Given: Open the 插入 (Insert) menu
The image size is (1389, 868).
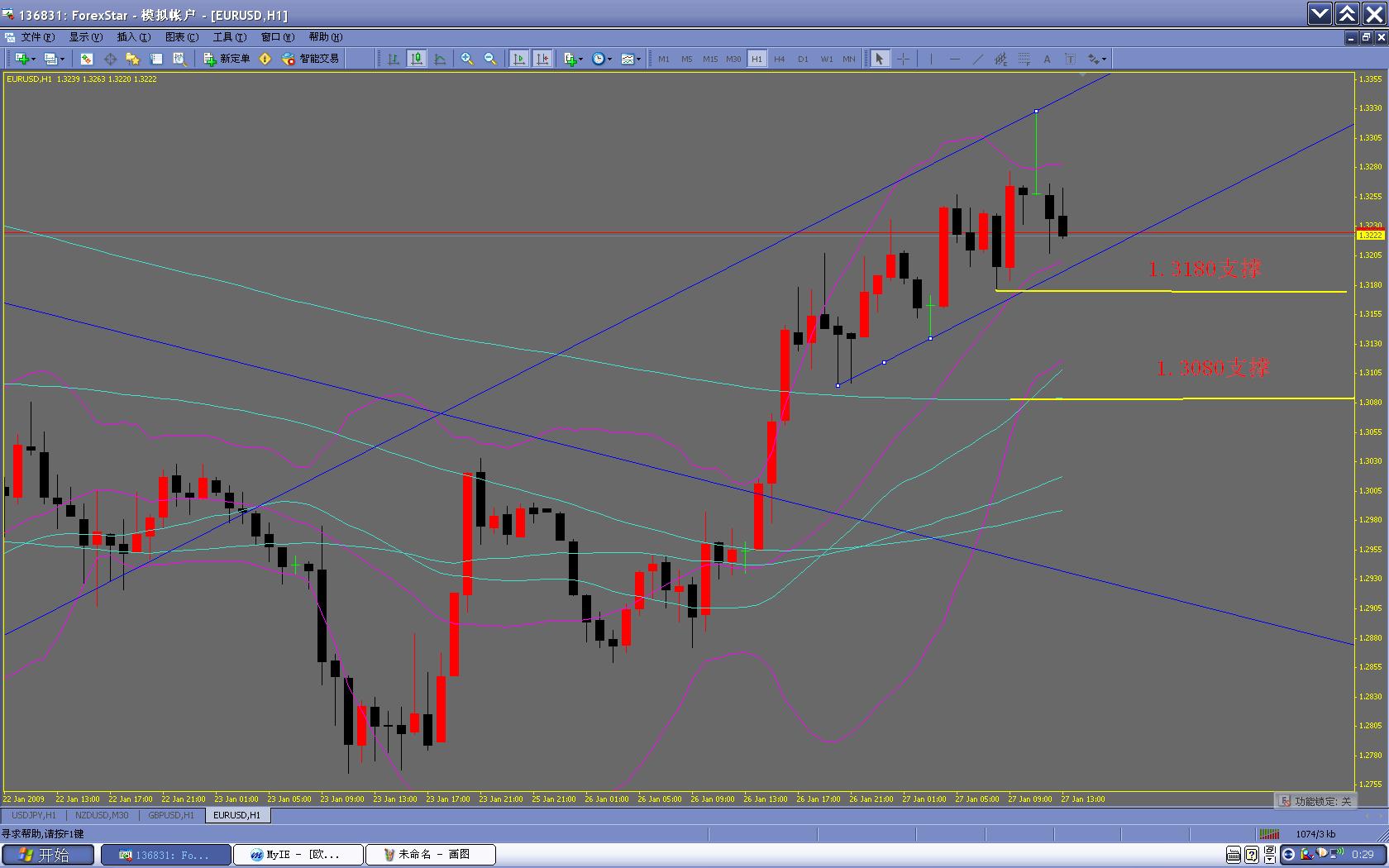Looking at the screenshot, I should 133,37.
